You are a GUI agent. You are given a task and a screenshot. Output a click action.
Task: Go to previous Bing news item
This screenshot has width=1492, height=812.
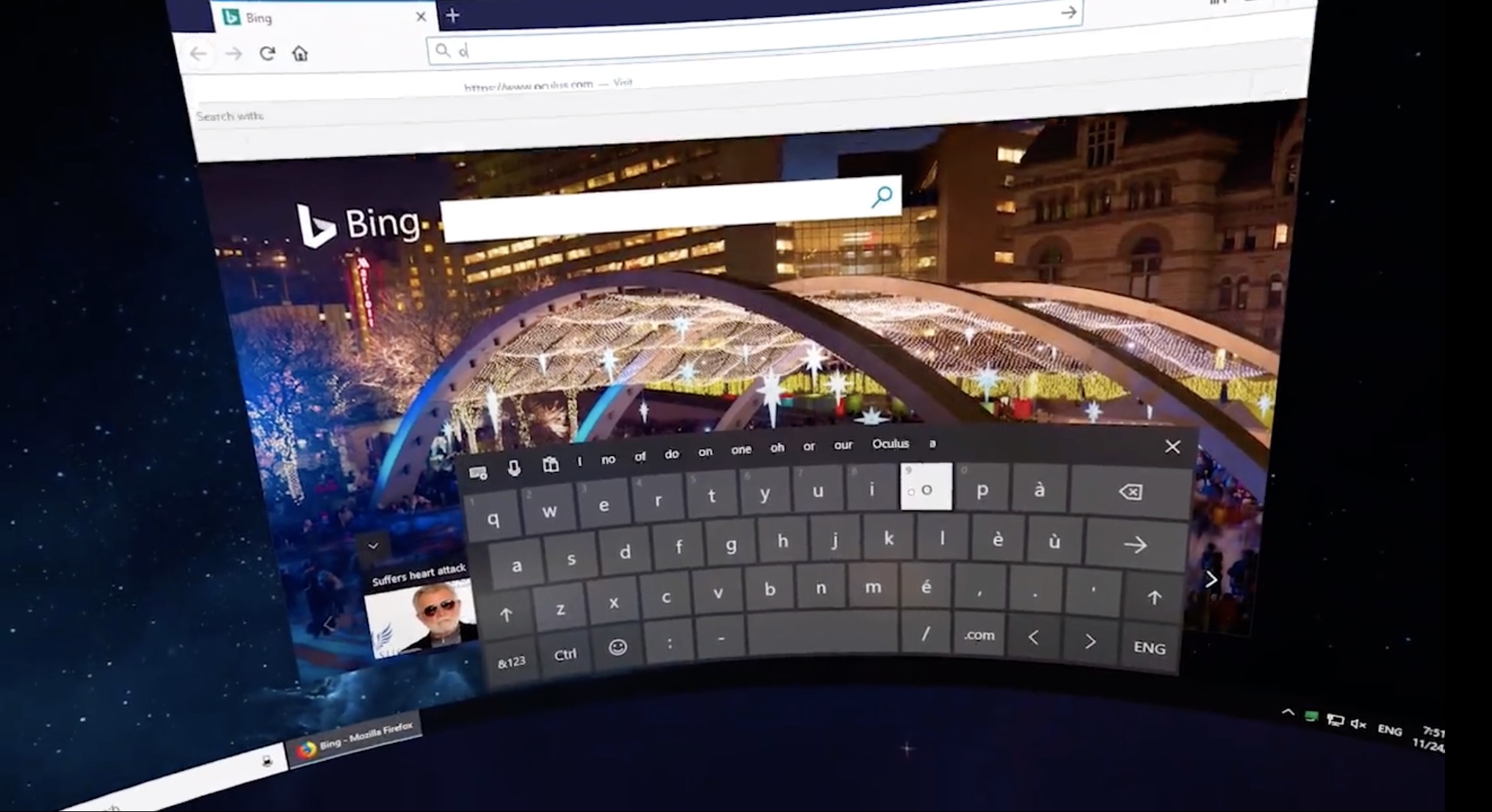pyautogui.click(x=330, y=625)
